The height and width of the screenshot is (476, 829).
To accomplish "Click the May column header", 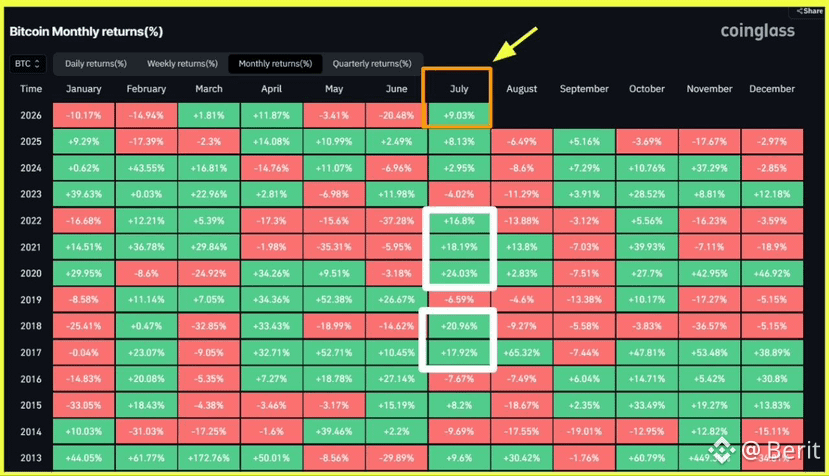I will click(x=334, y=89).
